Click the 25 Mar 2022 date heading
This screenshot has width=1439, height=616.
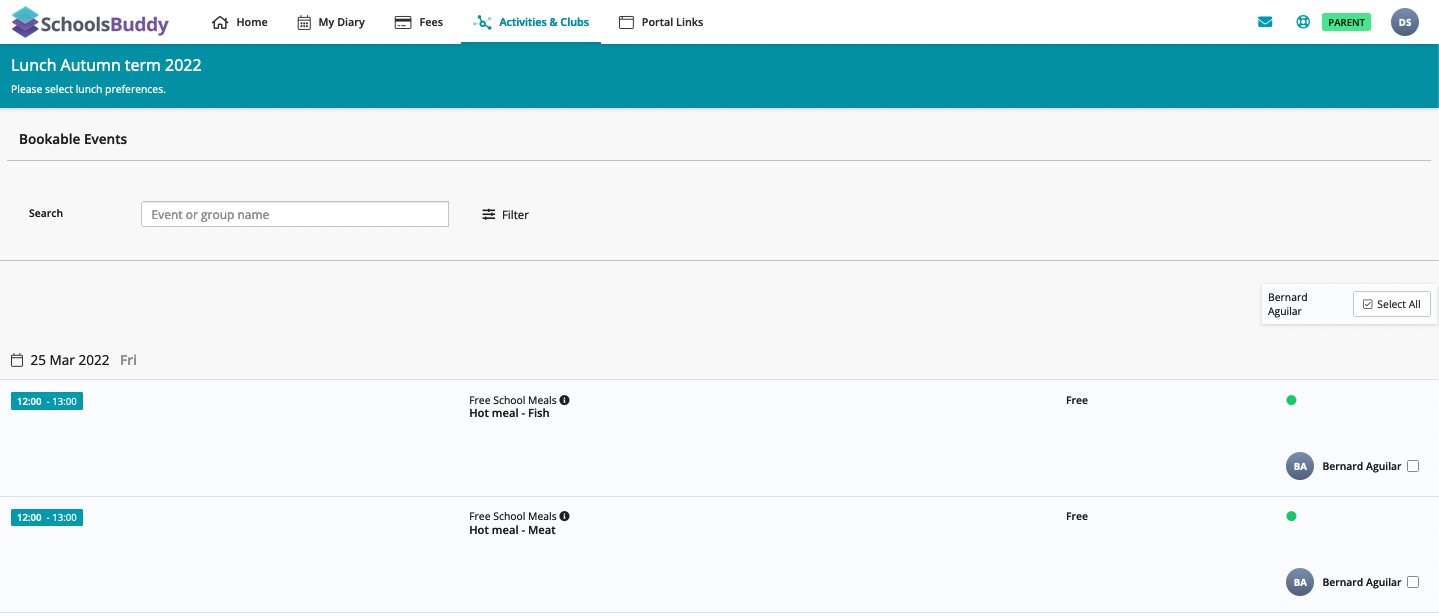(70, 360)
